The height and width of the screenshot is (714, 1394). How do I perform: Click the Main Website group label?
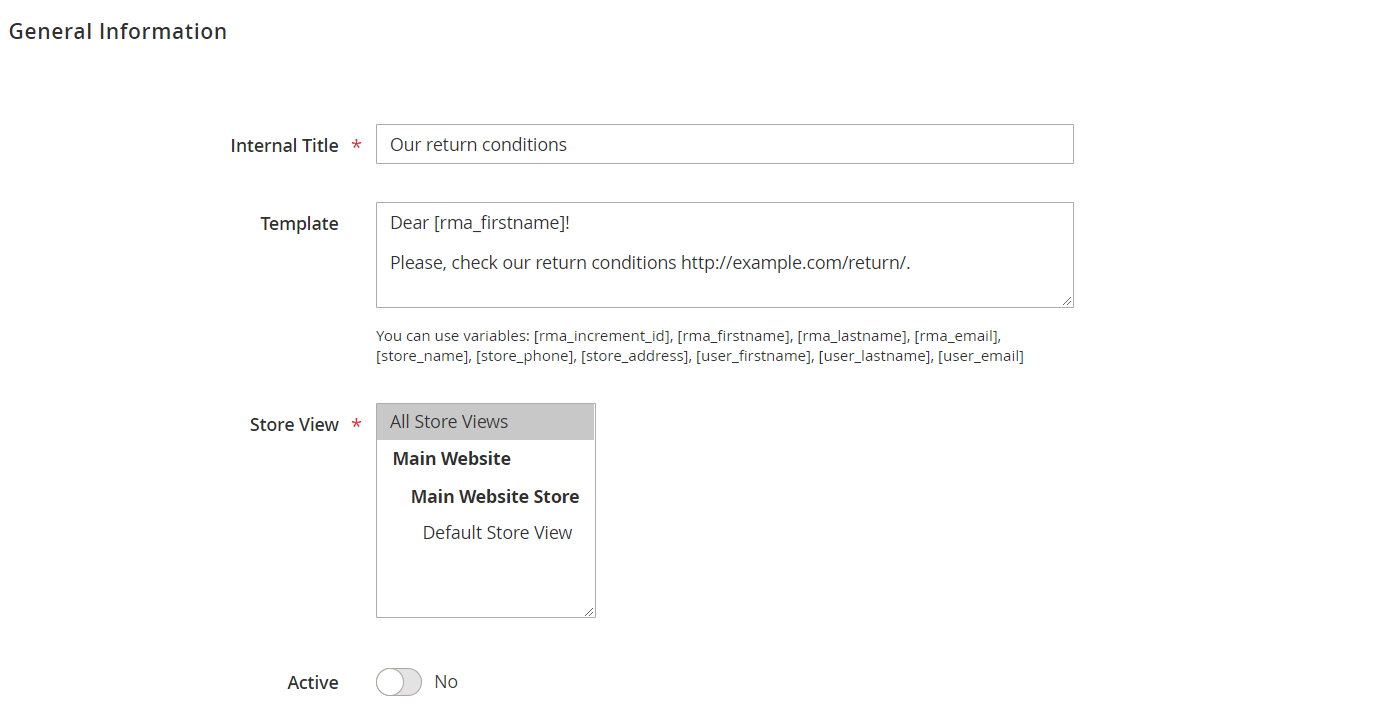452,459
